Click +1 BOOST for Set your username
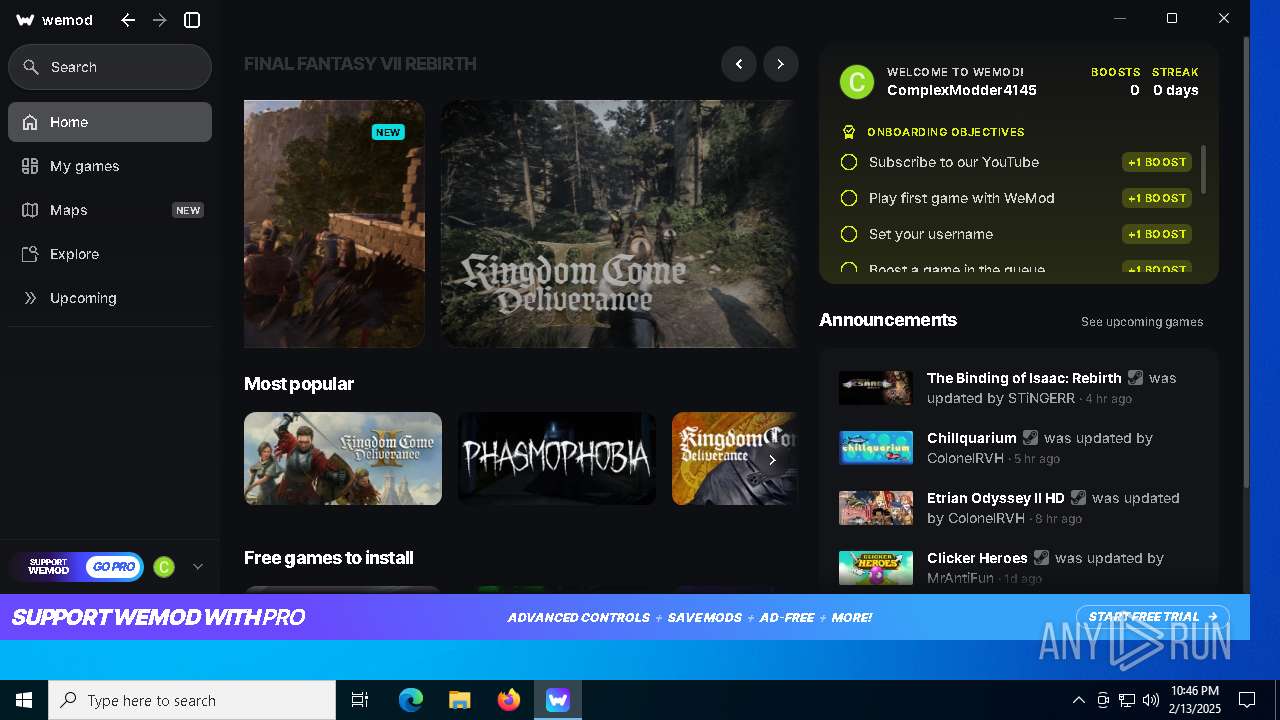This screenshot has height=720, width=1280. click(1157, 234)
